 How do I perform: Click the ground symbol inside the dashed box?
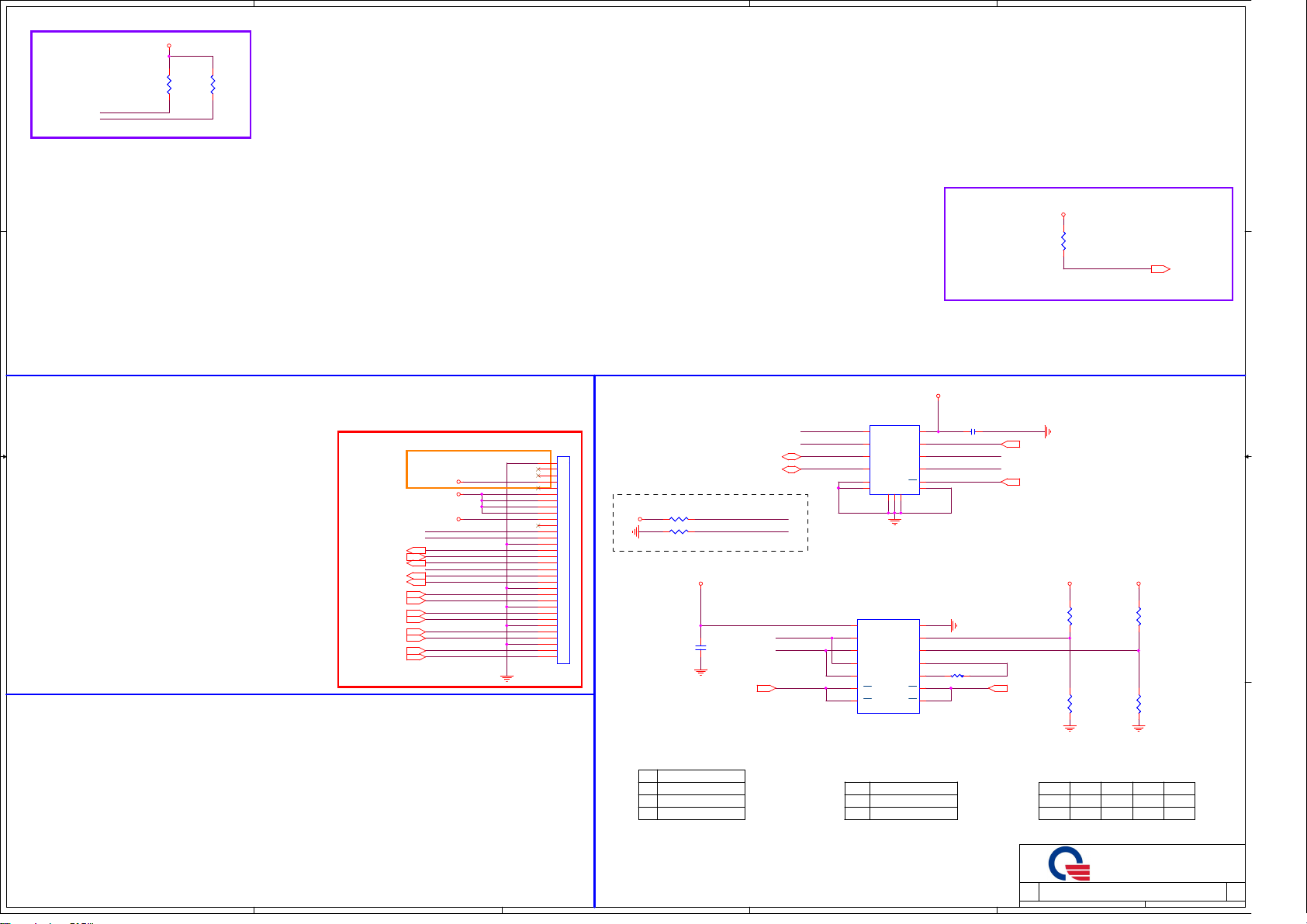point(637,531)
